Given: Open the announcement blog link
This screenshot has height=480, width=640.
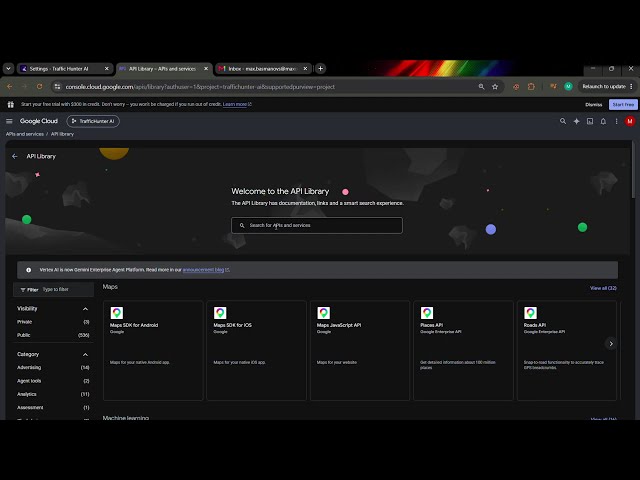Looking at the screenshot, I should click(x=205, y=270).
